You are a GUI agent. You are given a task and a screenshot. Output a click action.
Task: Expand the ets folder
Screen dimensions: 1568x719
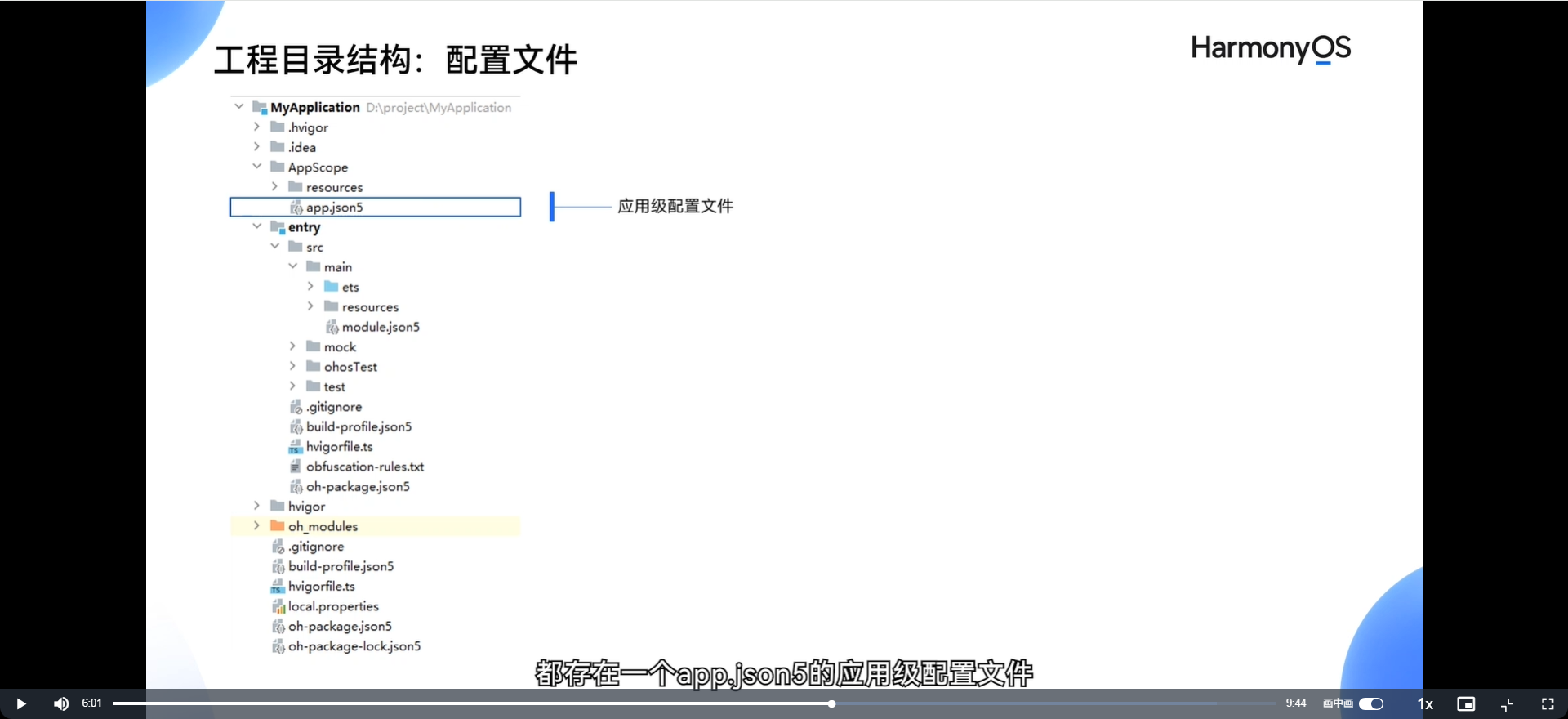pos(310,286)
